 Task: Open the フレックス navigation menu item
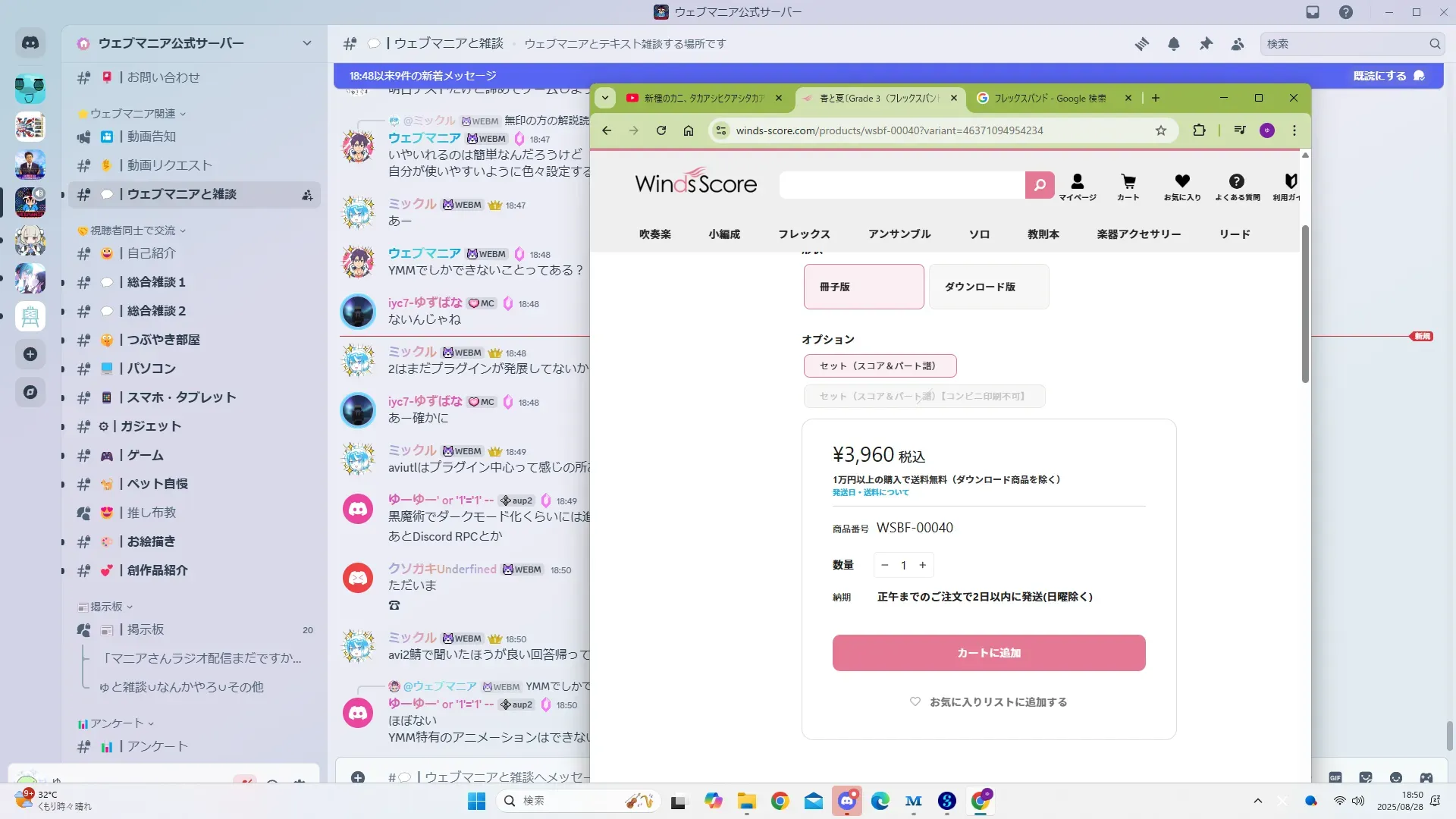click(804, 234)
